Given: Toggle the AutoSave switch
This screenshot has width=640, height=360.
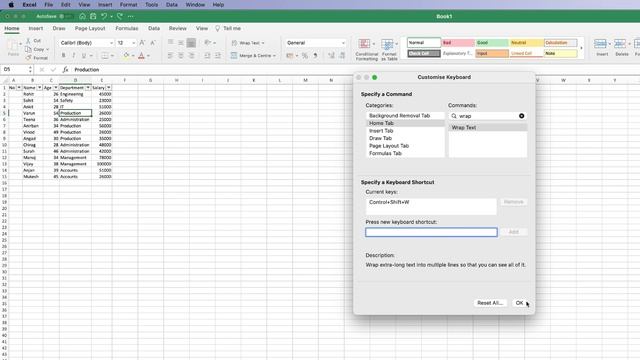Looking at the screenshot, I should (x=66, y=16).
